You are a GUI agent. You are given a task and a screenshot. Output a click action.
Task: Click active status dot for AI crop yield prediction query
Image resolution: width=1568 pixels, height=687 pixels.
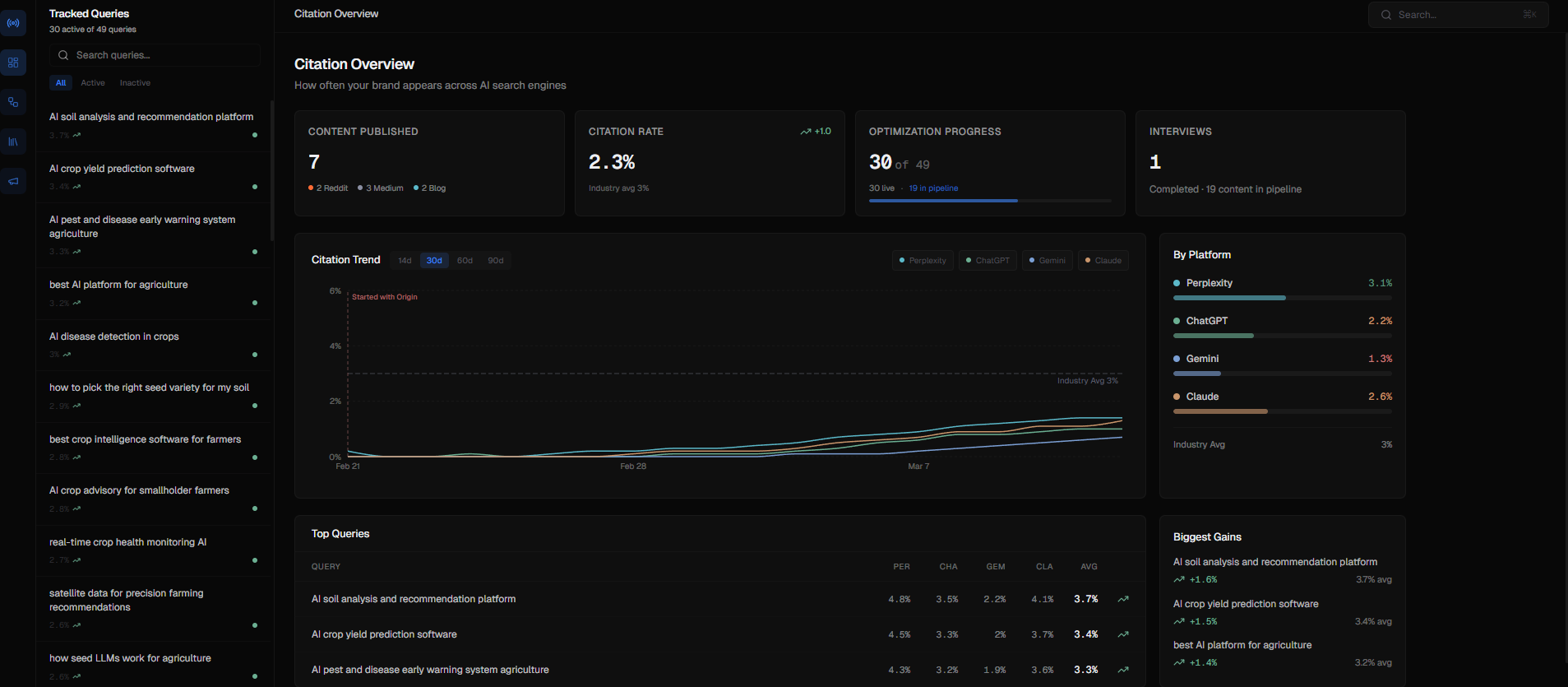click(x=255, y=187)
